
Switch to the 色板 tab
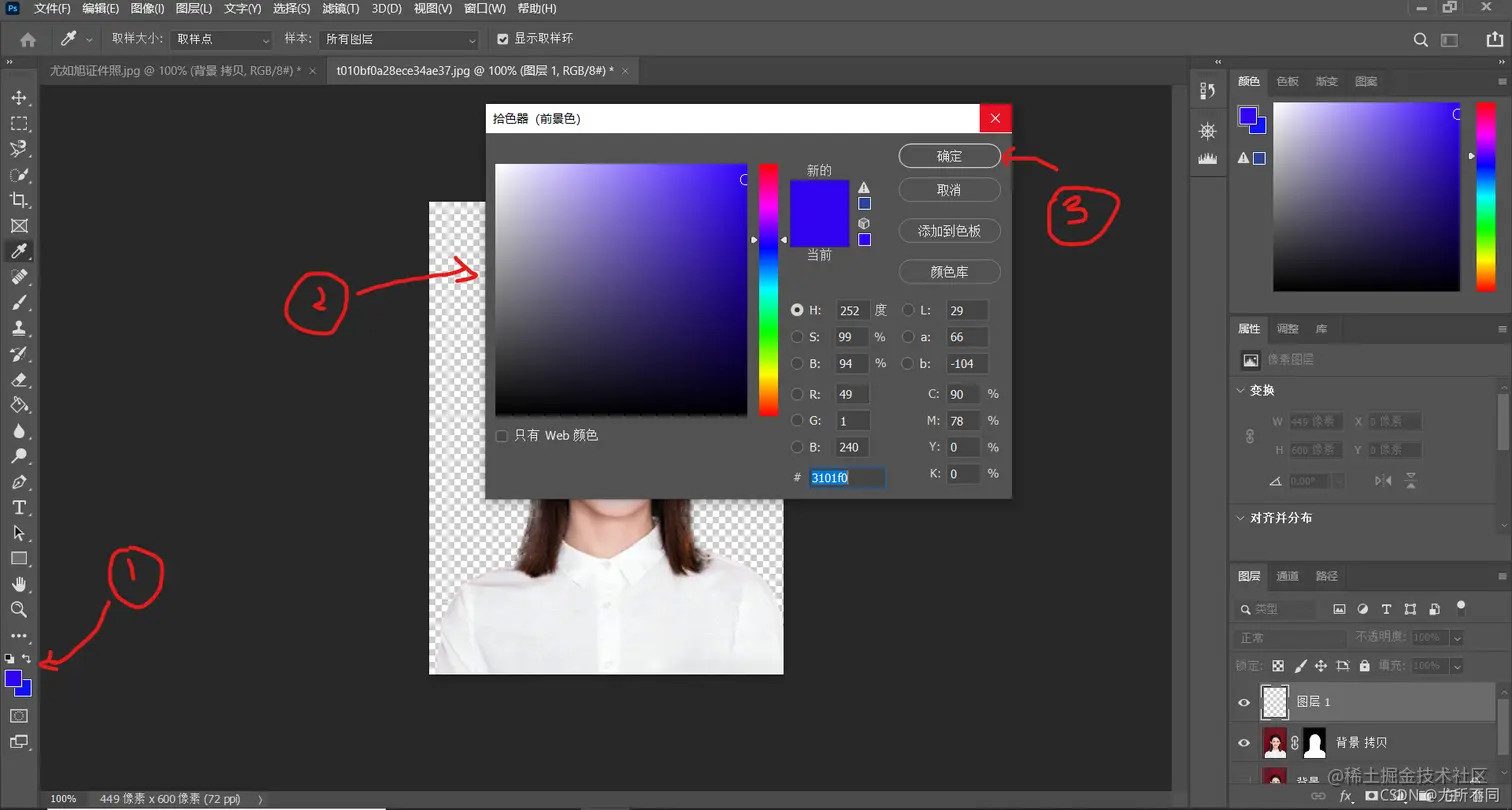(x=1288, y=81)
